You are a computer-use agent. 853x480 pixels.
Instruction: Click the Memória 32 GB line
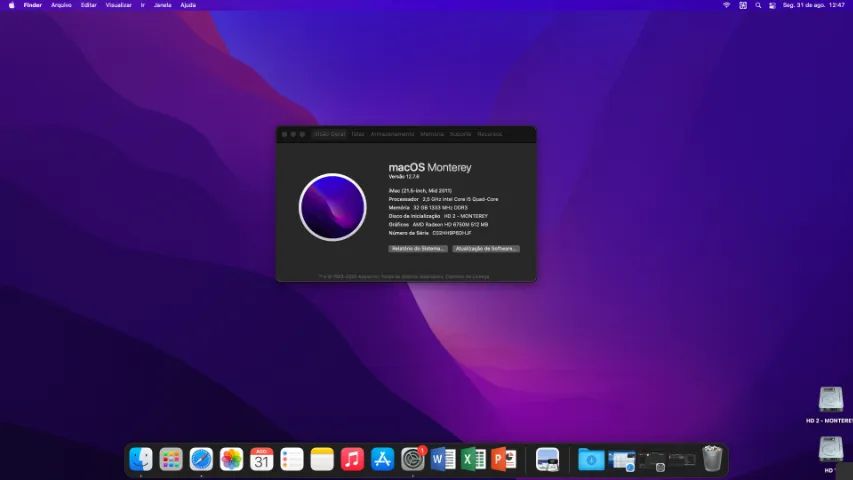click(428, 208)
